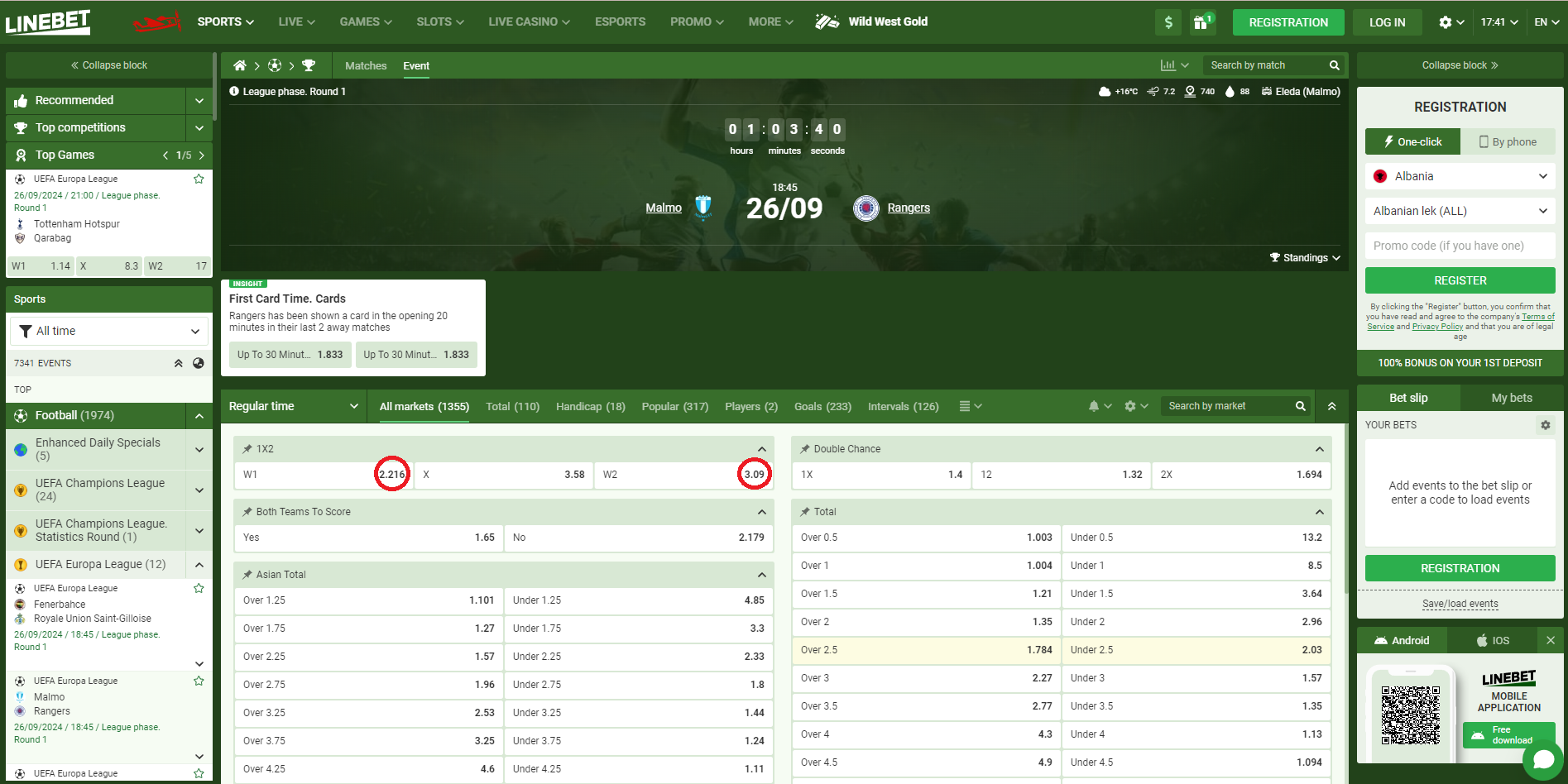This screenshot has height=784, width=1568.
Task: Click Save/load events link
Action: tap(1460, 604)
